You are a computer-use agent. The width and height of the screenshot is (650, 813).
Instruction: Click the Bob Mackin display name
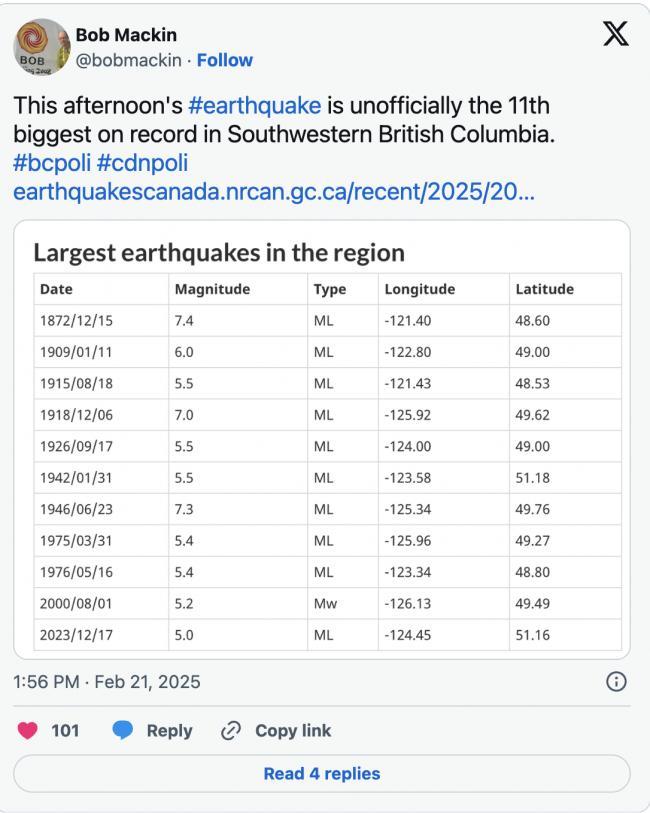[x=126, y=35]
